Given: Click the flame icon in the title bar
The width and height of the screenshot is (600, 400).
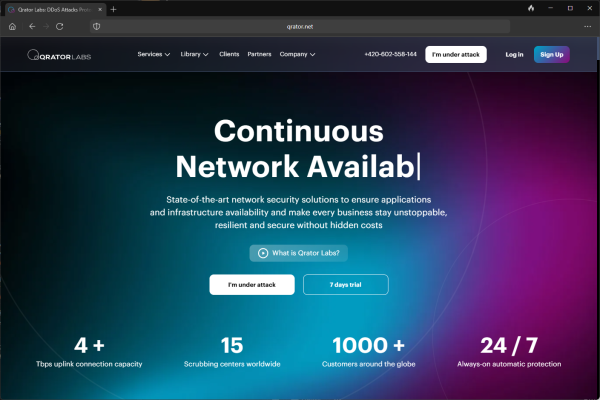Looking at the screenshot, I should pyautogui.click(x=530, y=9).
